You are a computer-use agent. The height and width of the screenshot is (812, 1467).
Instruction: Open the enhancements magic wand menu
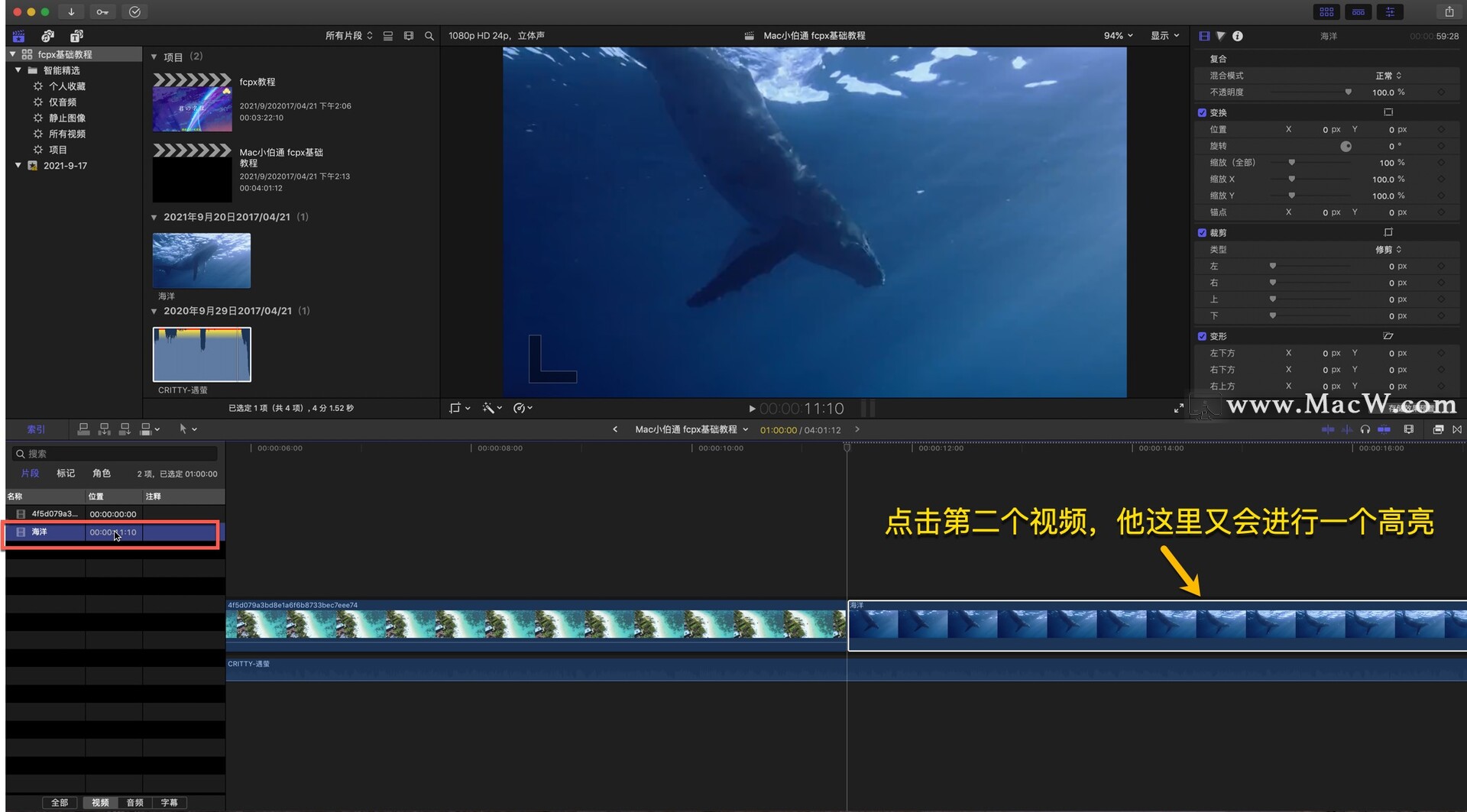pyautogui.click(x=491, y=408)
